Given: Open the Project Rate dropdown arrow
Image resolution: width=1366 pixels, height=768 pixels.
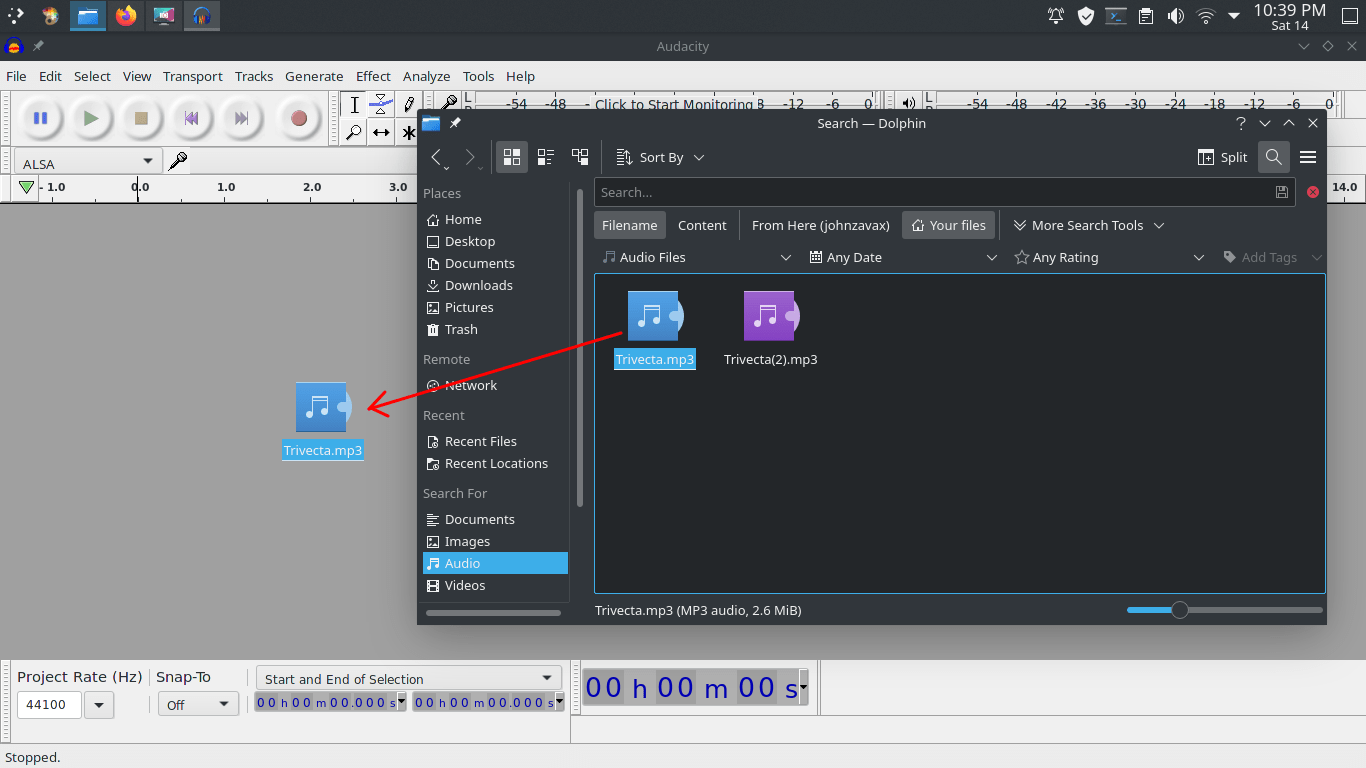Looking at the screenshot, I should [98, 705].
